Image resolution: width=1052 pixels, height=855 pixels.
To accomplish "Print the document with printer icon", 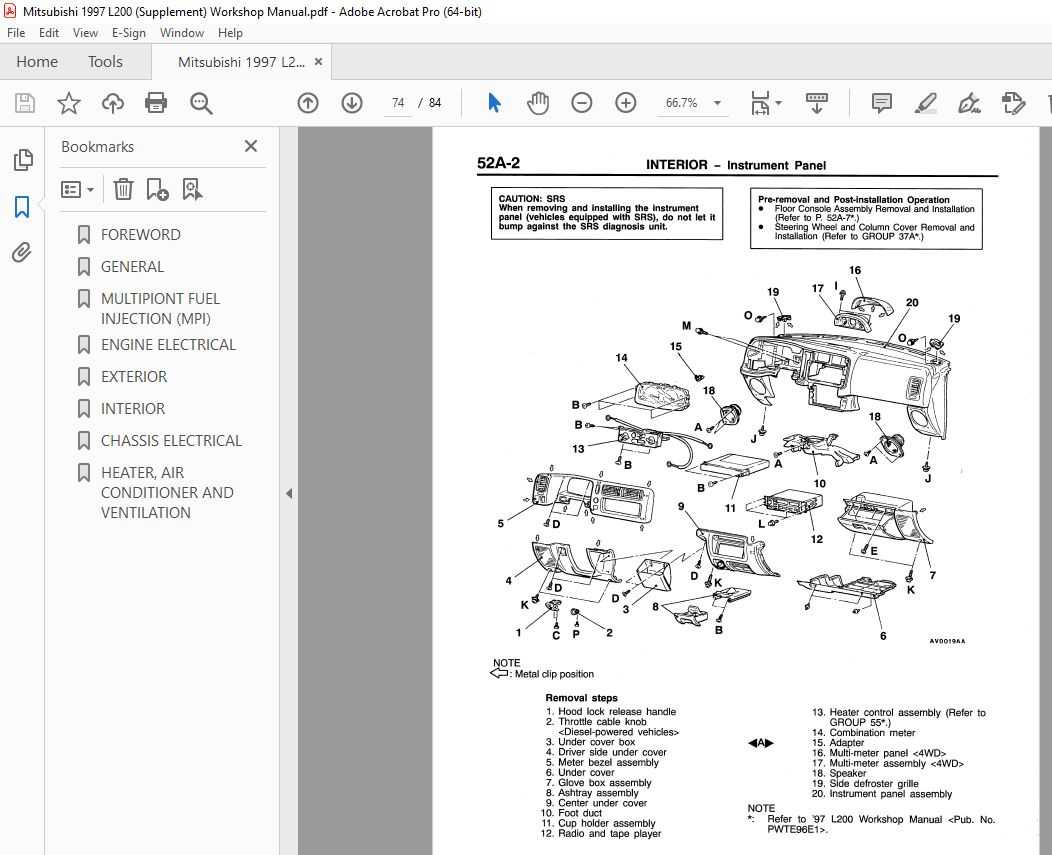I will coord(156,103).
